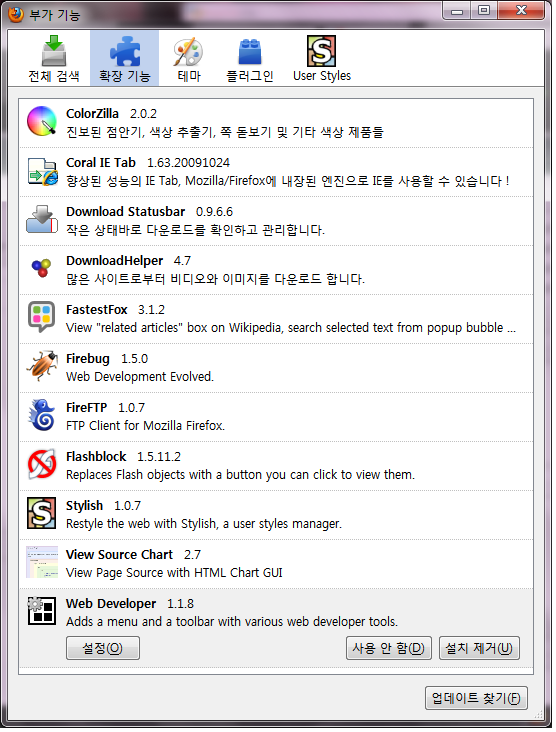Click 'Adds a menu and a toolbar' description
Viewport: 556px width, 732px height.
232,622
